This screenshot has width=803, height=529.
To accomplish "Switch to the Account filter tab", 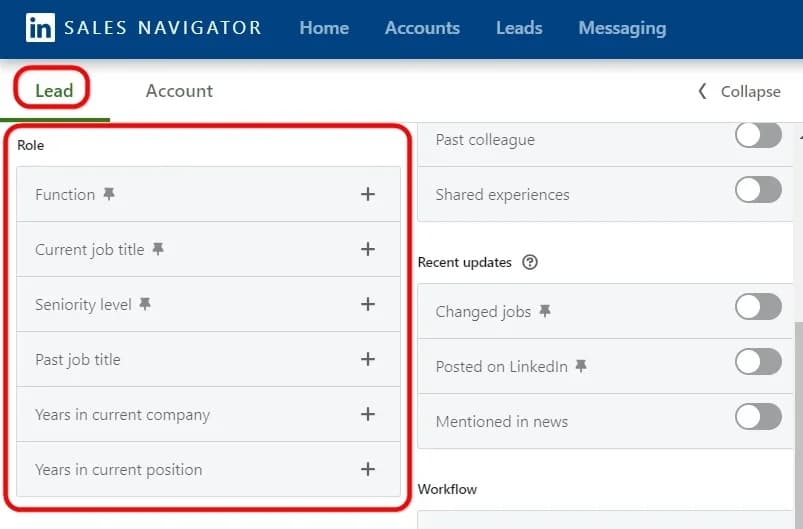I will click(179, 91).
